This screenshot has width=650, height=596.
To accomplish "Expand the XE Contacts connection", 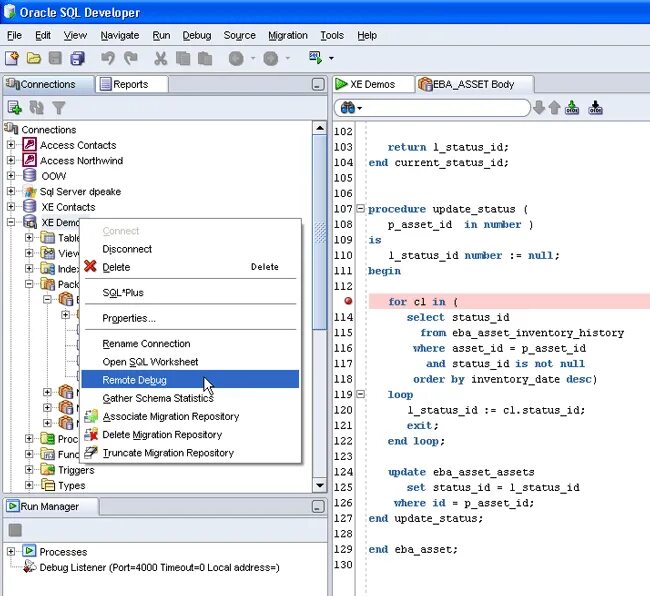I will [11, 206].
